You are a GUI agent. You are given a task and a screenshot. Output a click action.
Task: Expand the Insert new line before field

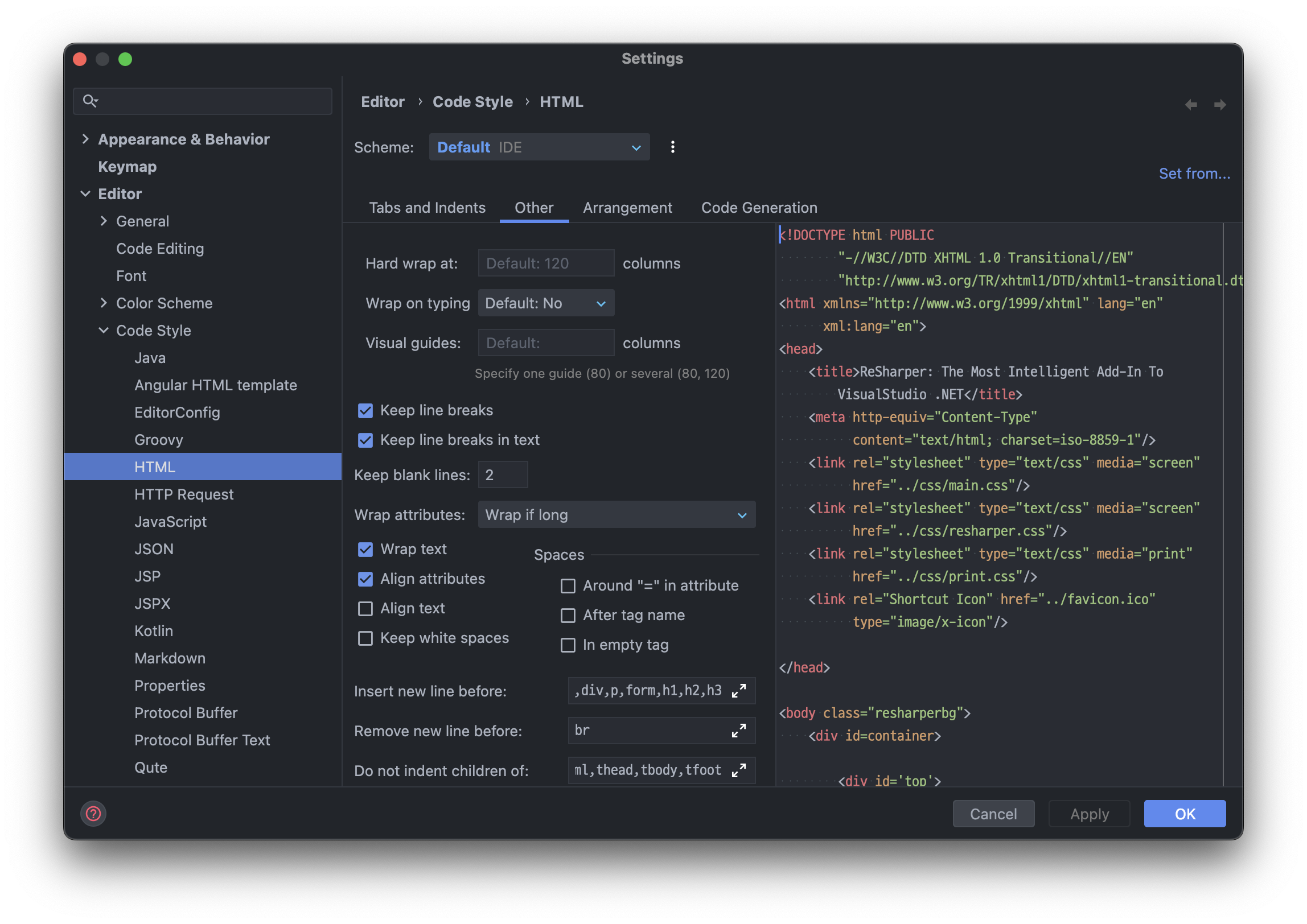pyautogui.click(x=738, y=691)
